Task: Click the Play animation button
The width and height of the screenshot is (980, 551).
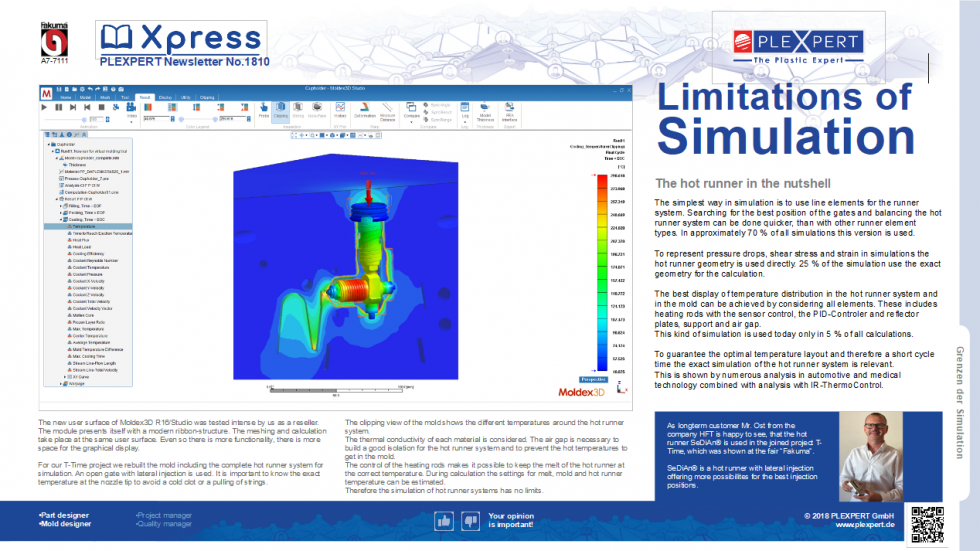Action: pos(44,107)
